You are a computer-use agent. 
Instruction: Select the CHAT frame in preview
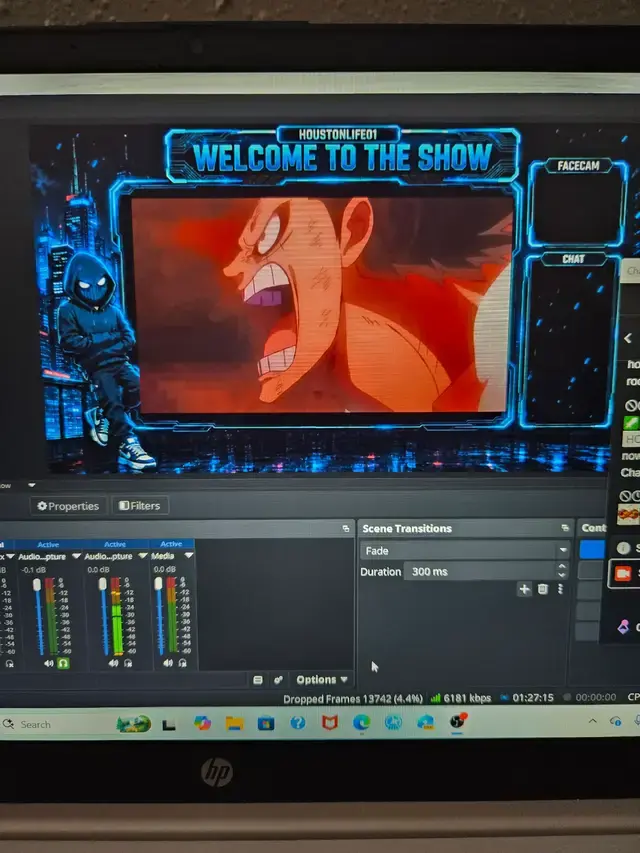569,339
